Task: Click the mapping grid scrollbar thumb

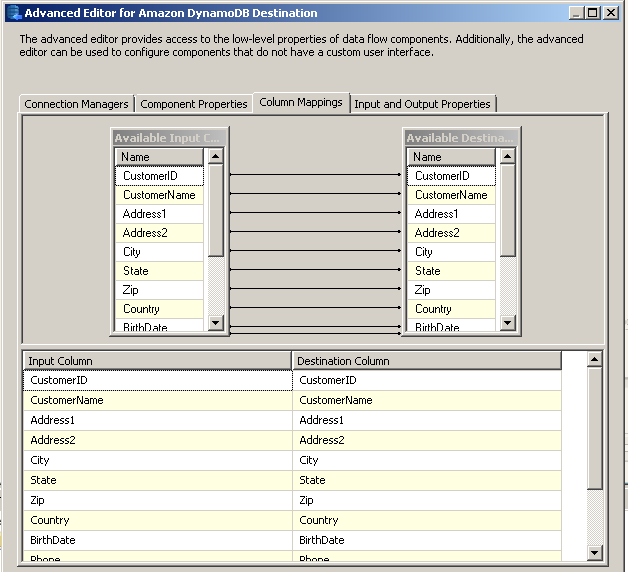Action: [x=594, y=428]
